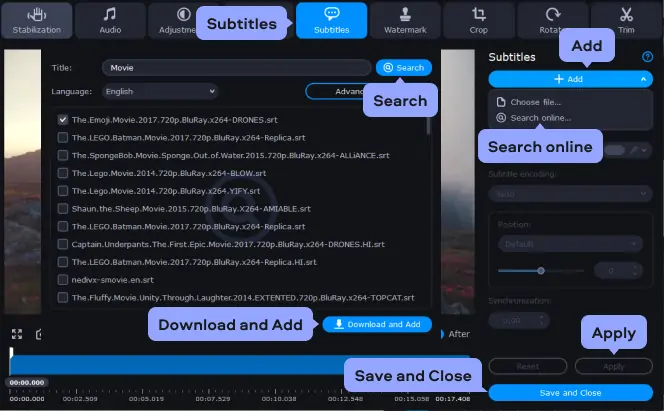Image resolution: width=664 pixels, height=411 pixels.
Task: Click the timeline marker at 00:07.529
Action: coord(213,399)
